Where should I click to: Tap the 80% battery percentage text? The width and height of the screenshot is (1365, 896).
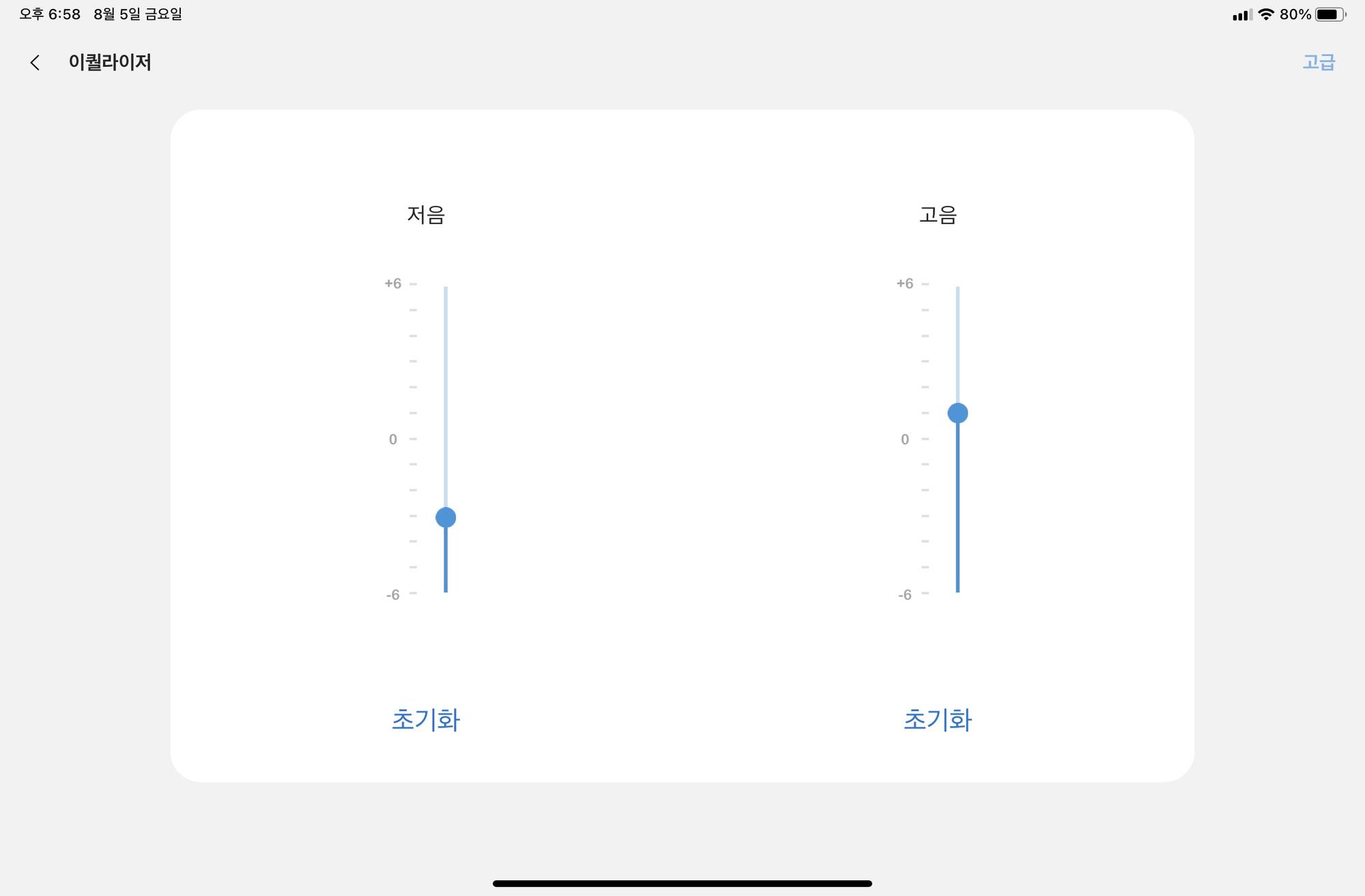(x=1295, y=14)
